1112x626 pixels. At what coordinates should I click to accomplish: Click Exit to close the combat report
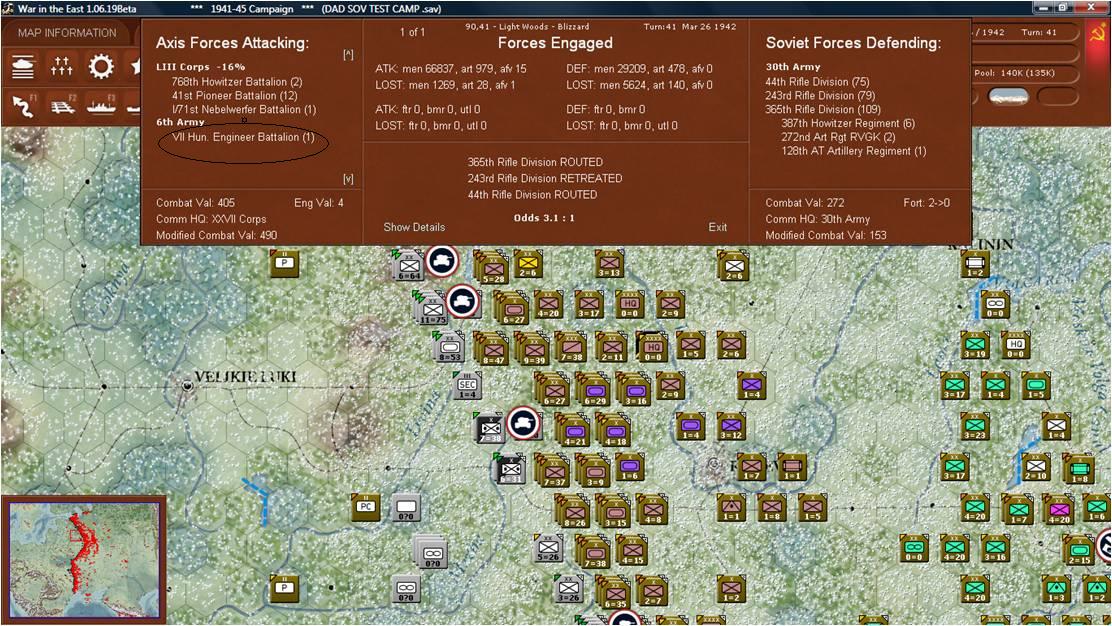point(717,227)
